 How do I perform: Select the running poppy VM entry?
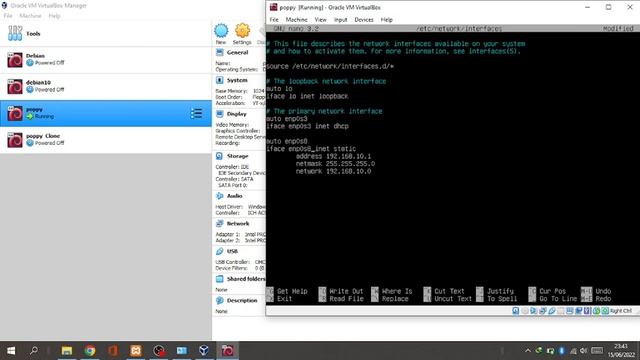(x=105, y=113)
